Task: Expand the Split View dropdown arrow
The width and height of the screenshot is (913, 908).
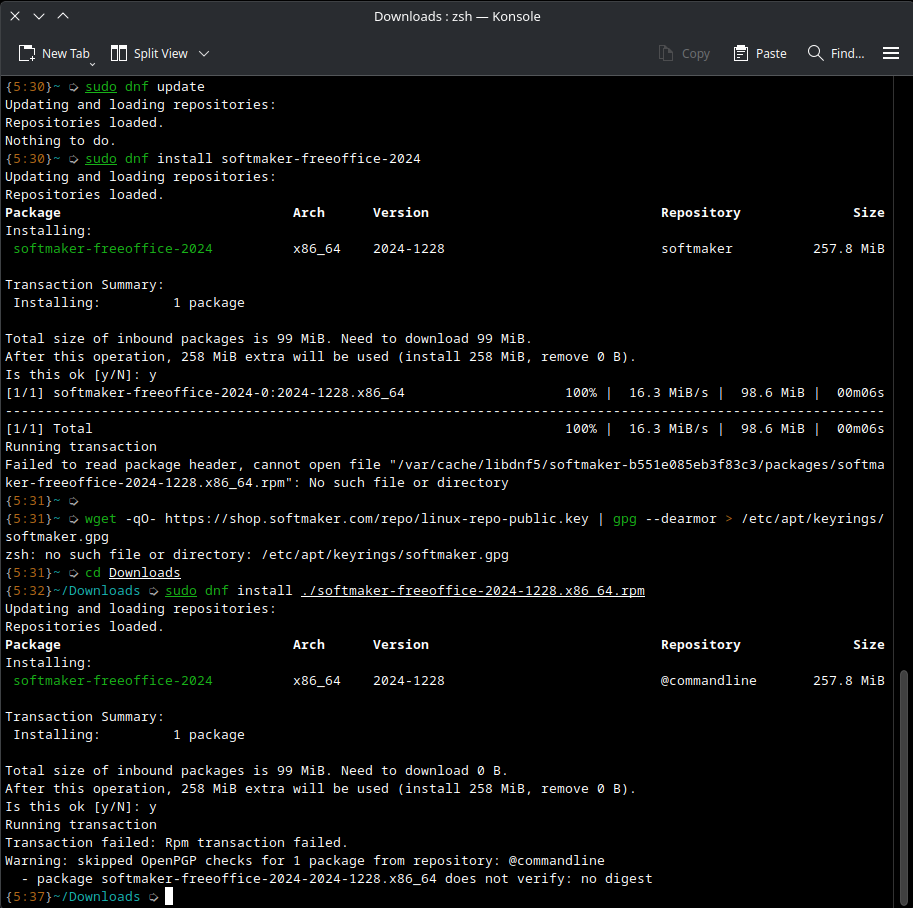Action: (x=204, y=53)
